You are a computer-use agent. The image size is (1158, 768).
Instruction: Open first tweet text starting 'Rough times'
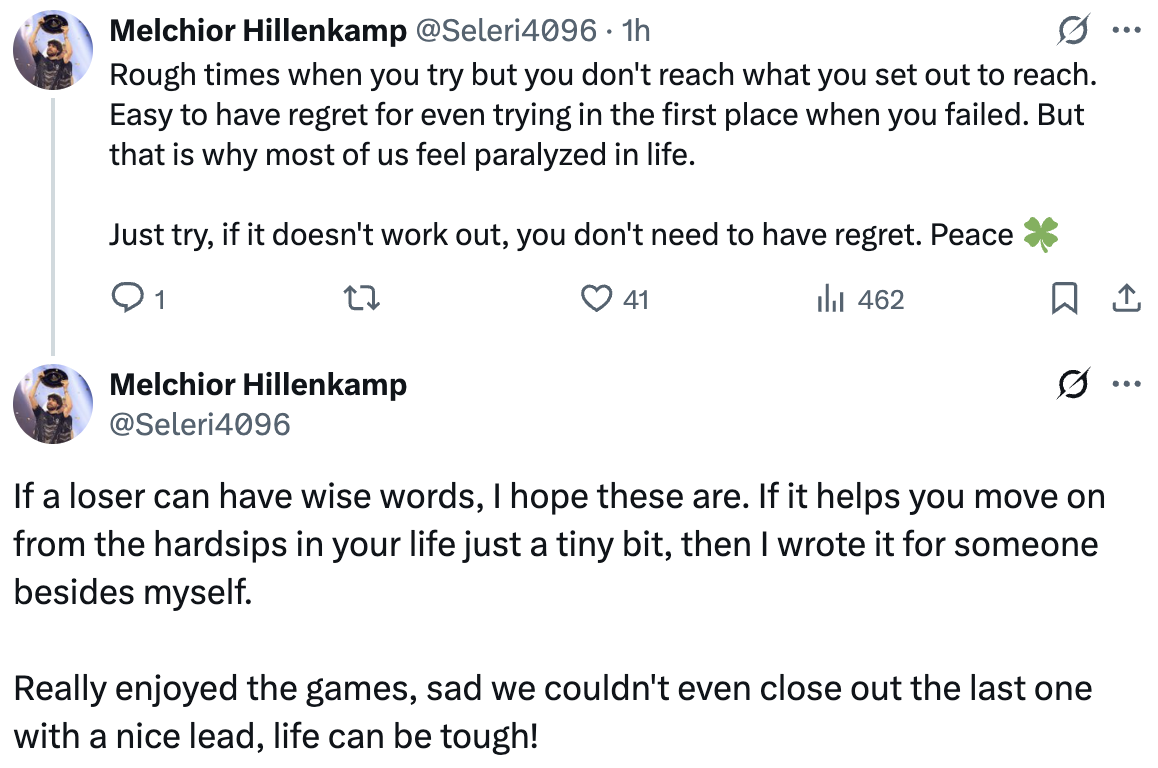(x=603, y=114)
